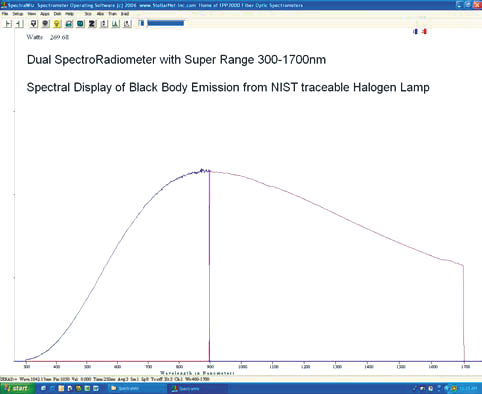Screen dimensions: 482x394
Task: Click the left cursor marker toolbar icon
Action: click(x=8, y=23)
